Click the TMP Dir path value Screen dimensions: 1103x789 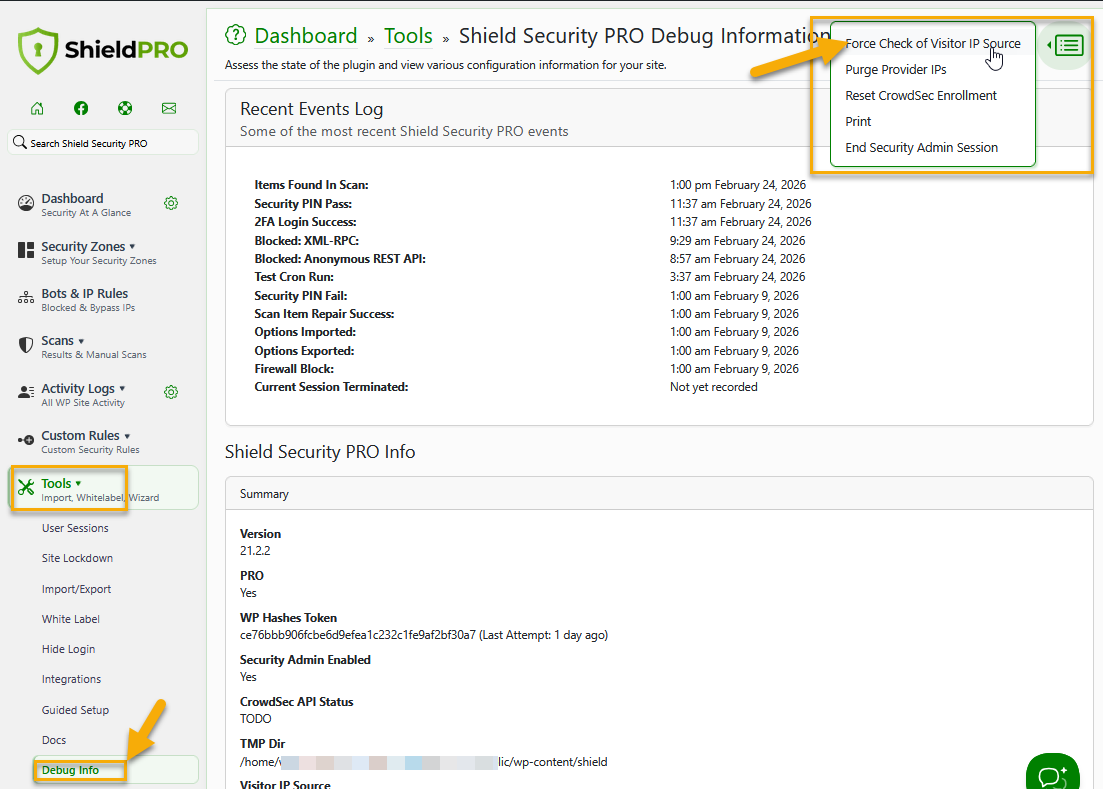coord(423,762)
